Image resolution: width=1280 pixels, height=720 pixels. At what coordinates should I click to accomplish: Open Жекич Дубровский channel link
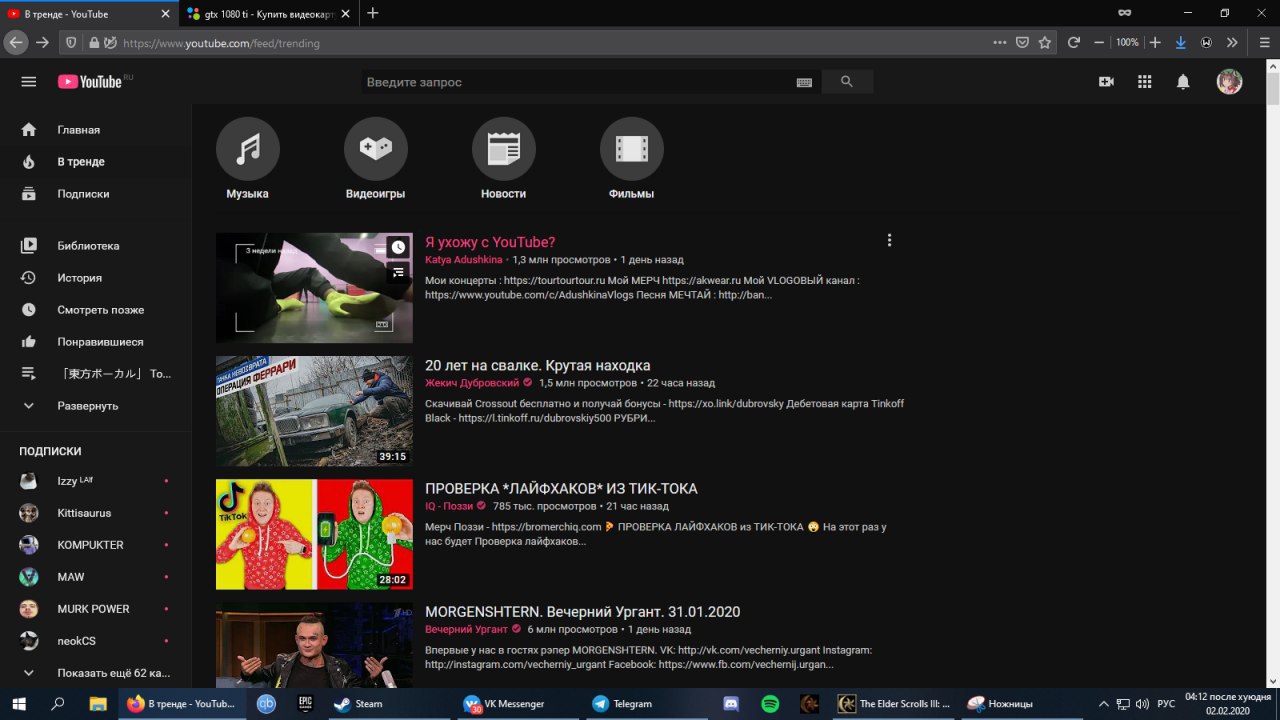(x=472, y=383)
